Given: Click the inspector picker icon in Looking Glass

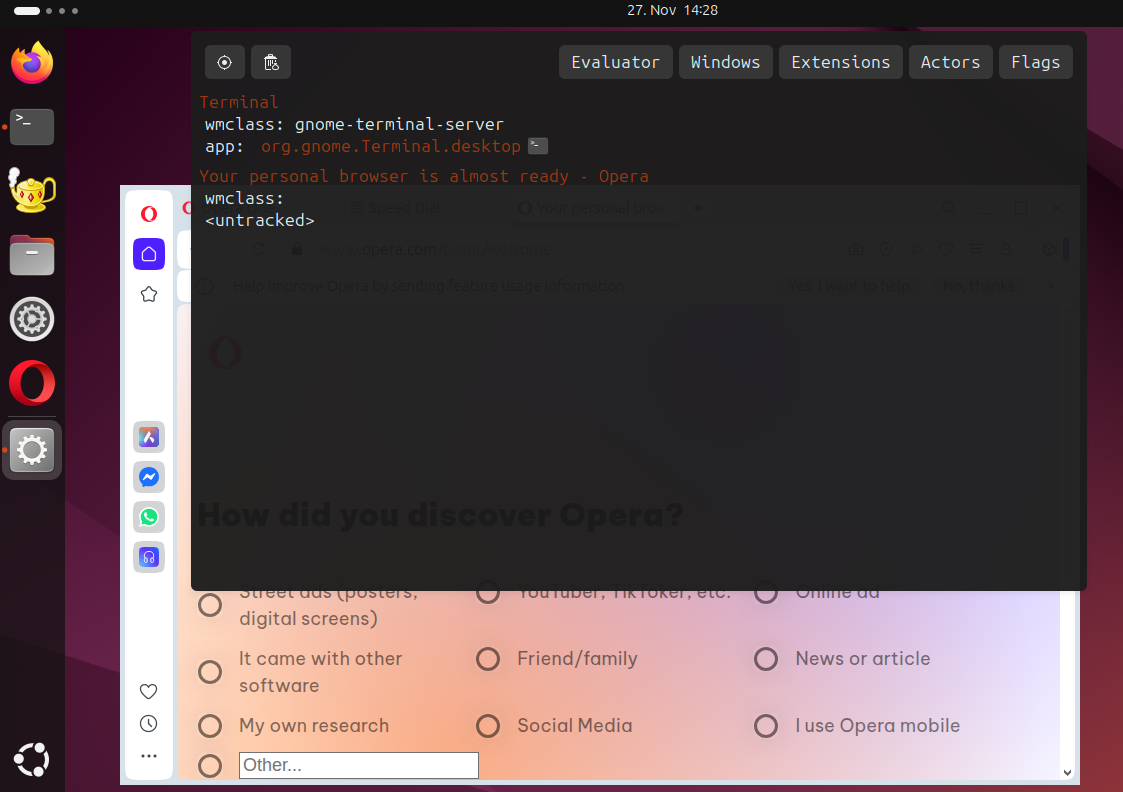Looking at the screenshot, I should [224, 62].
